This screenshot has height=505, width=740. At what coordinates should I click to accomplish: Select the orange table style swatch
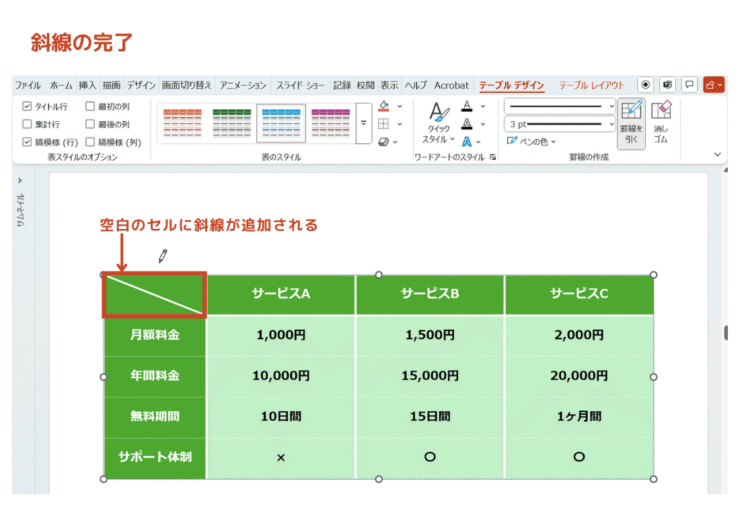click(182, 123)
